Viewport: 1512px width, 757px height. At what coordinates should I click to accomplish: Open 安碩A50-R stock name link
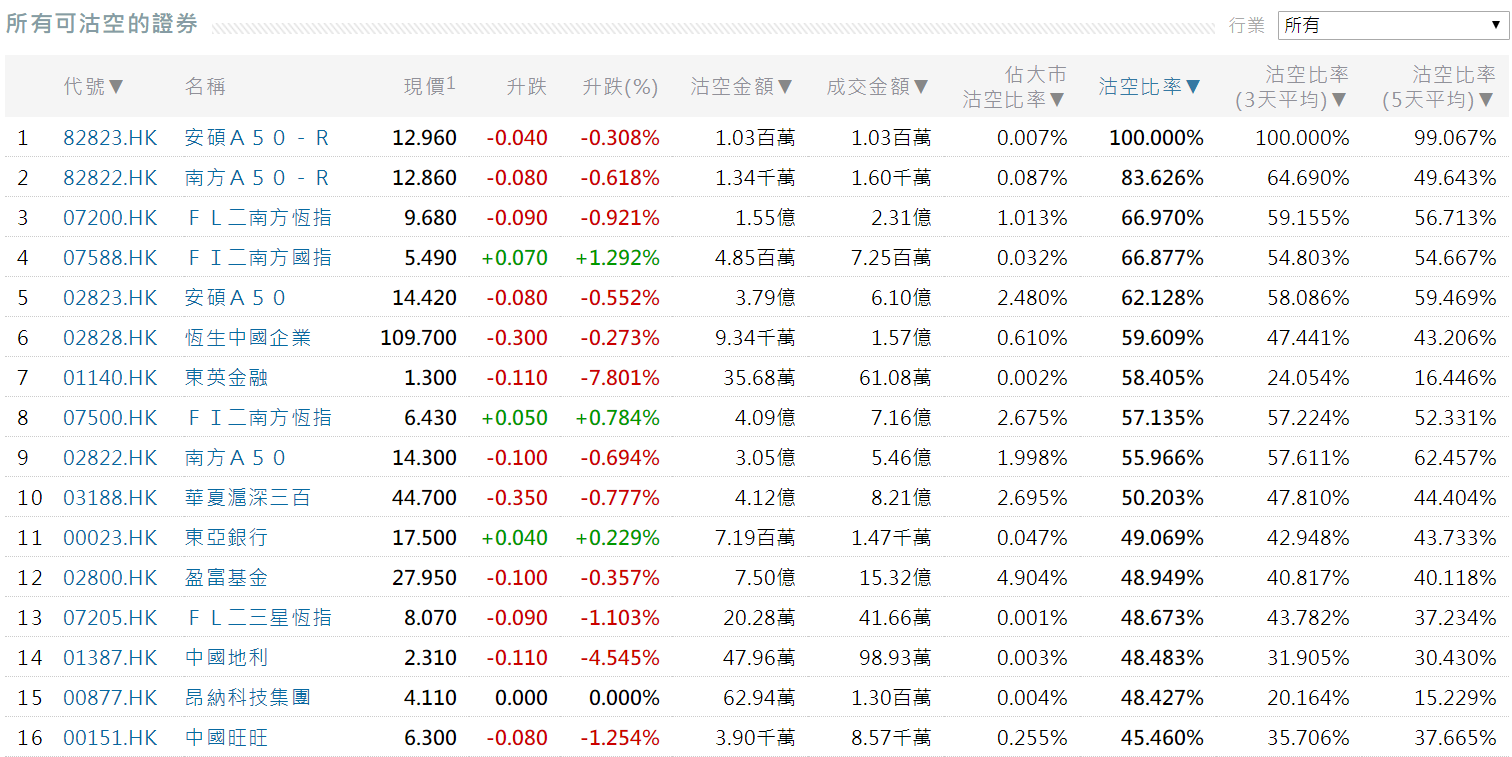(x=257, y=138)
